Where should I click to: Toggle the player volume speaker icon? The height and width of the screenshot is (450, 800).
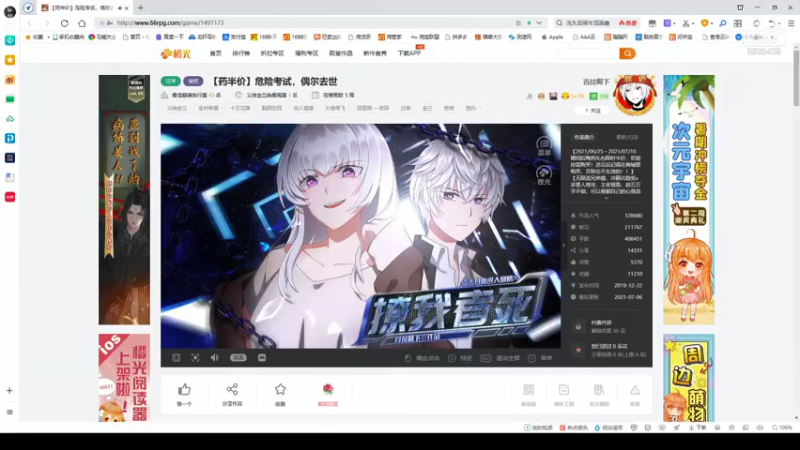[214, 358]
